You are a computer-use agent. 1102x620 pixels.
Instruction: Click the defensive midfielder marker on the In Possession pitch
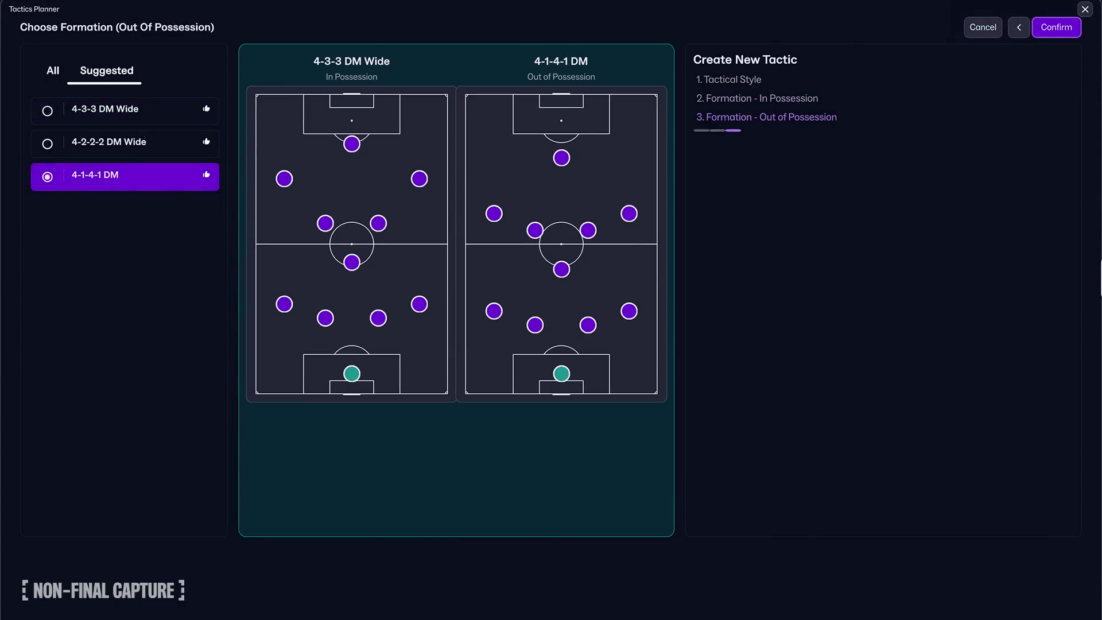[x=351, y=262]
